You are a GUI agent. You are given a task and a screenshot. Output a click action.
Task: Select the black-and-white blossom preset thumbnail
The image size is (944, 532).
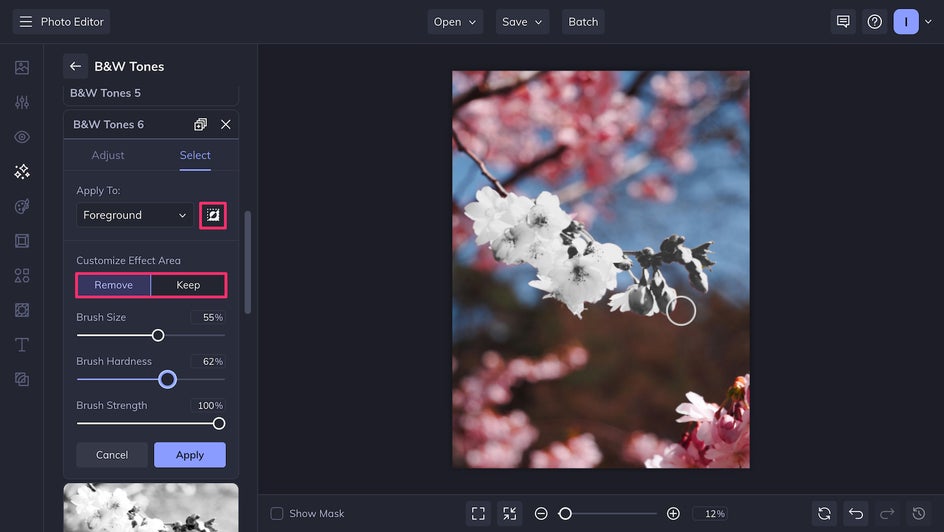tap(151, 507)
